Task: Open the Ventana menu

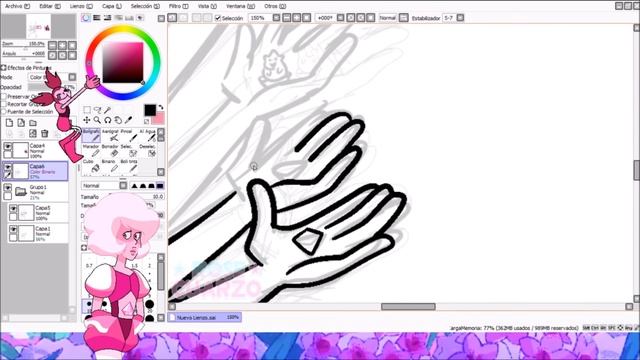Action: pyautogui.click(x=240, y=6)
